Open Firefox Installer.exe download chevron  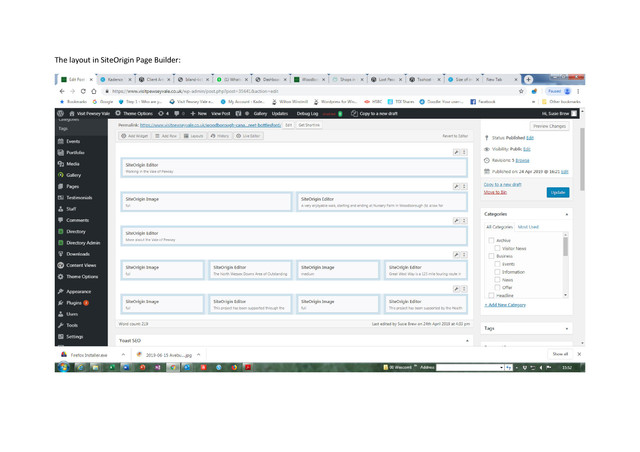pos(123,355)
